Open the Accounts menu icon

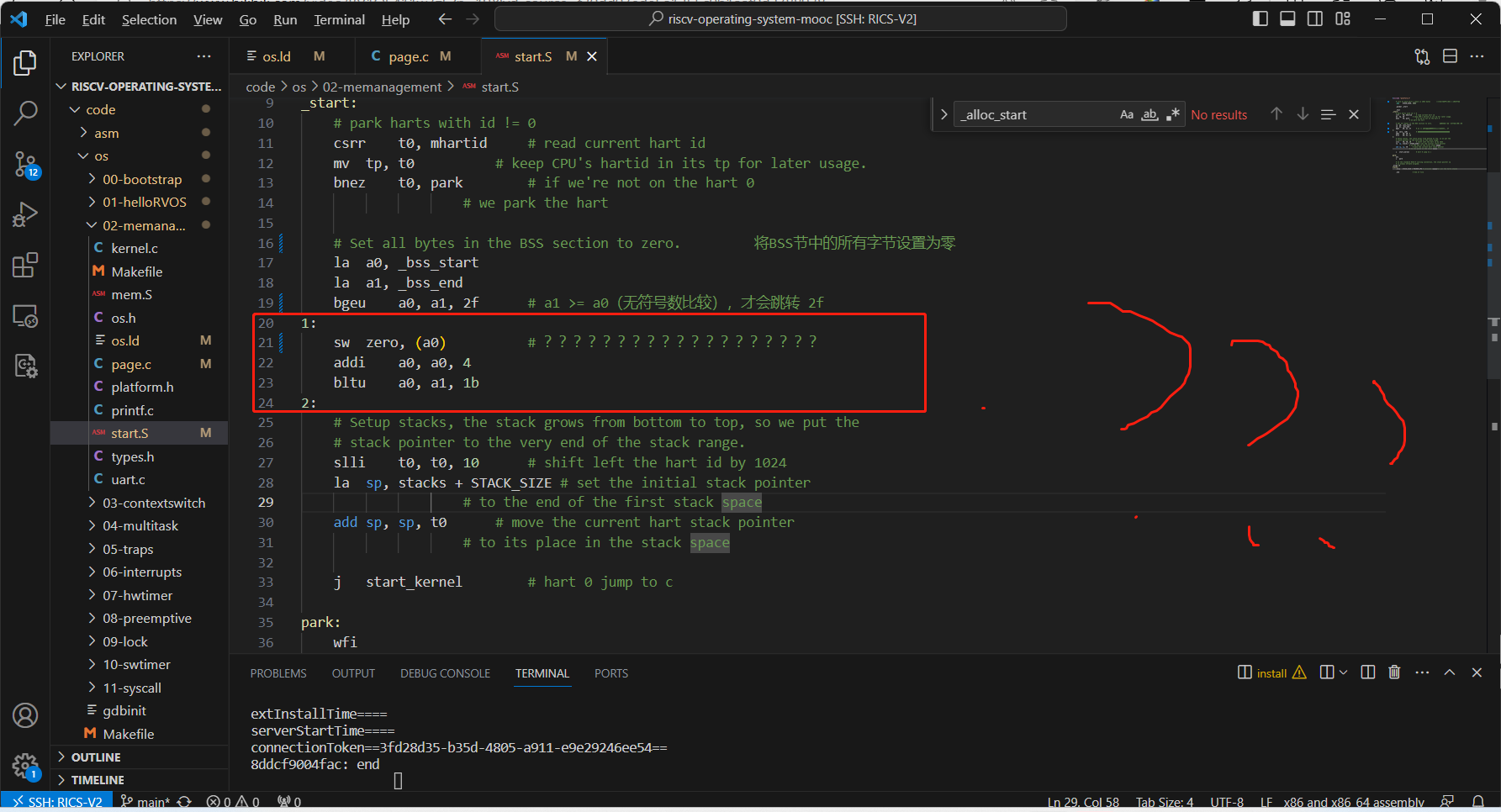25,715
